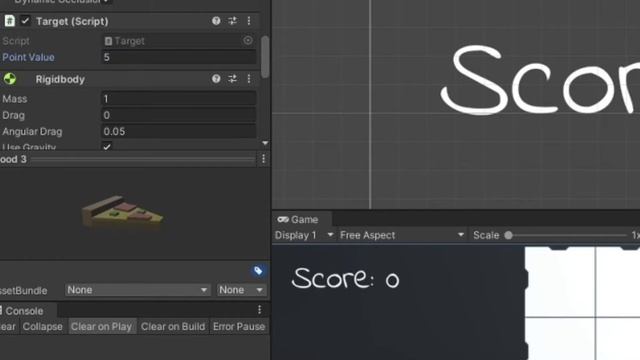This screenshot has height=360, width=640.
Task: Open the Free Aspect dropdown
Action: pyautogui.click(x=402, y=235)
